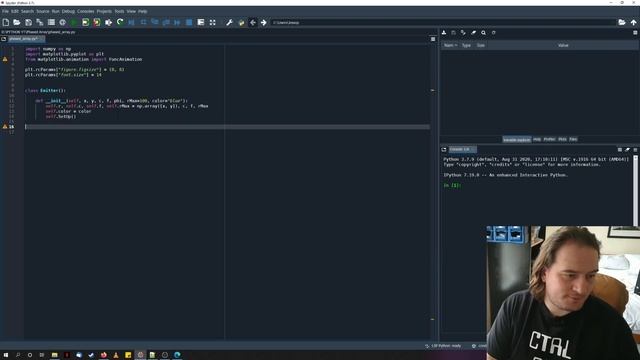Re-run the last script icon
640x360 pixels.
pos(120,22)
